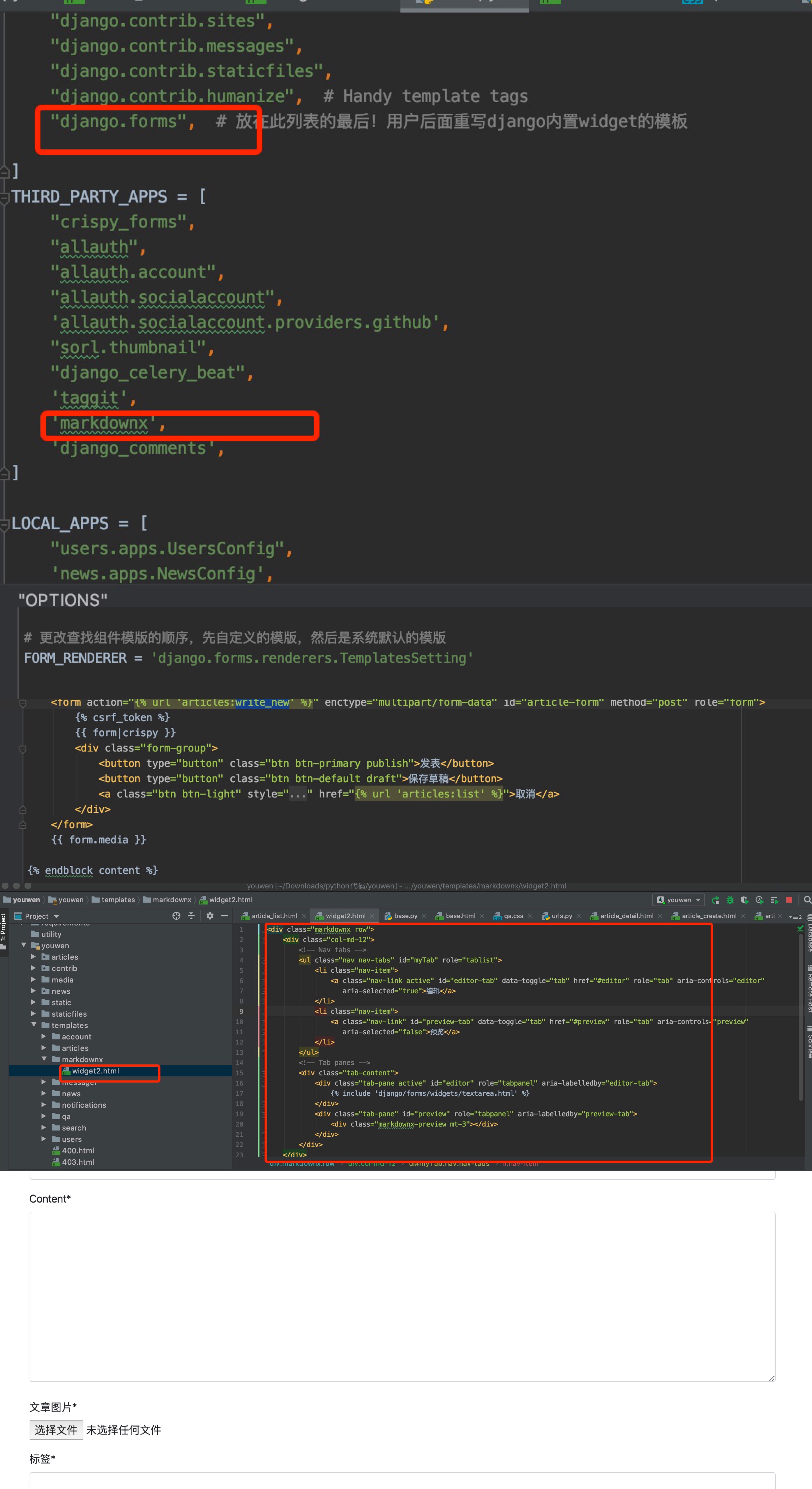Screen dimensions: 812x1489
Task: Close the base.html editor tab
Action: (x=482, y=916)
